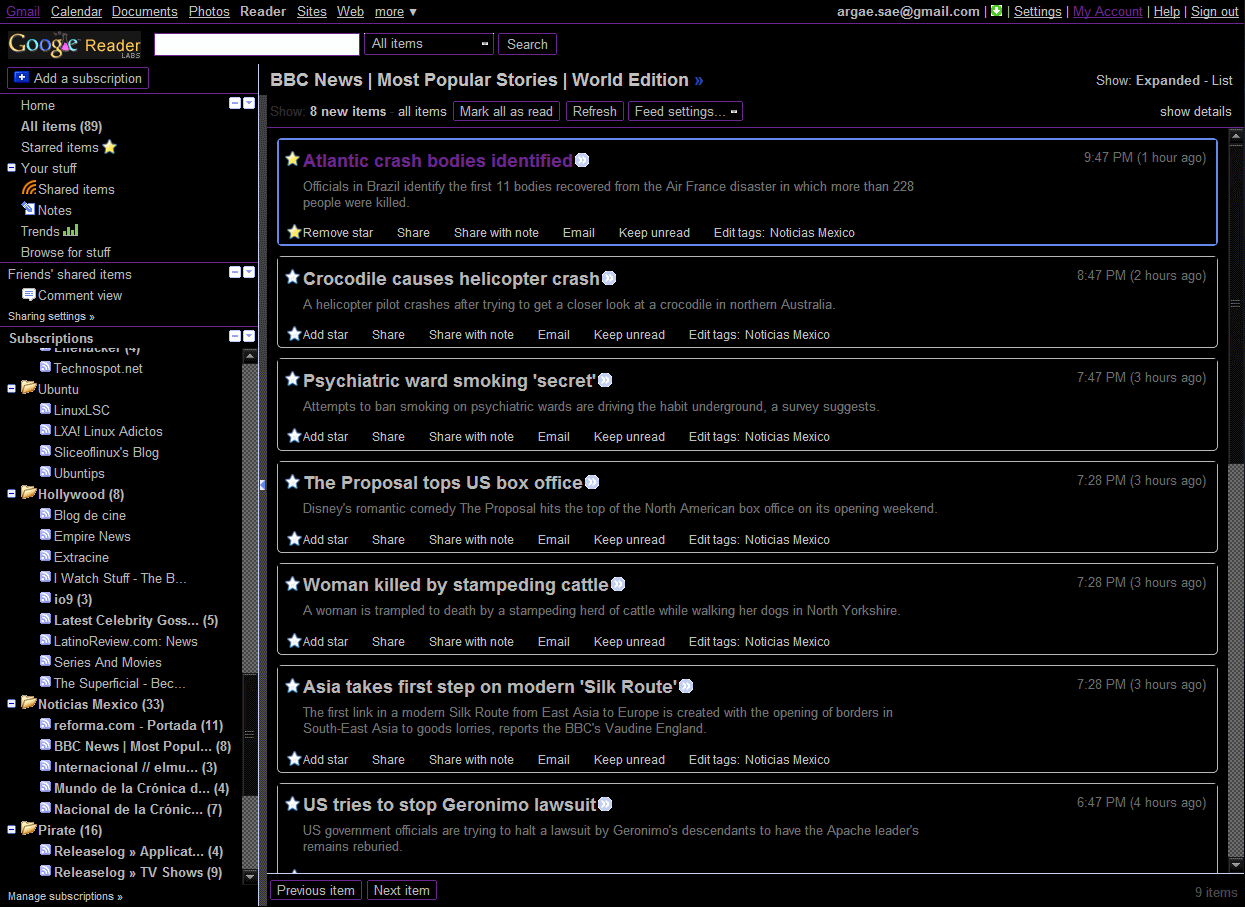Click feed icon next to LinuxLSC
The image size is (1245, 907).
coord(45,410)
